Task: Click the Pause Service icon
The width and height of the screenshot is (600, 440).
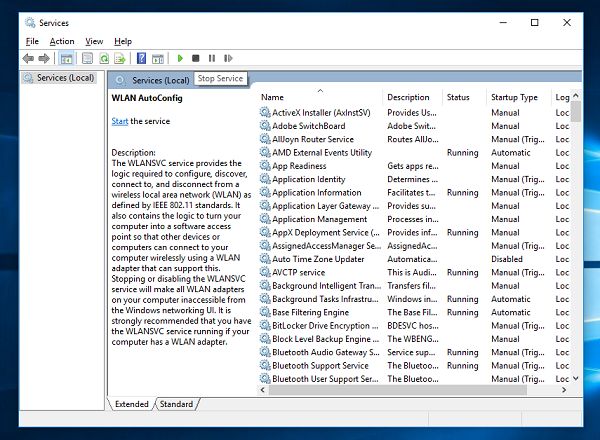Action: tap(212, 58)
